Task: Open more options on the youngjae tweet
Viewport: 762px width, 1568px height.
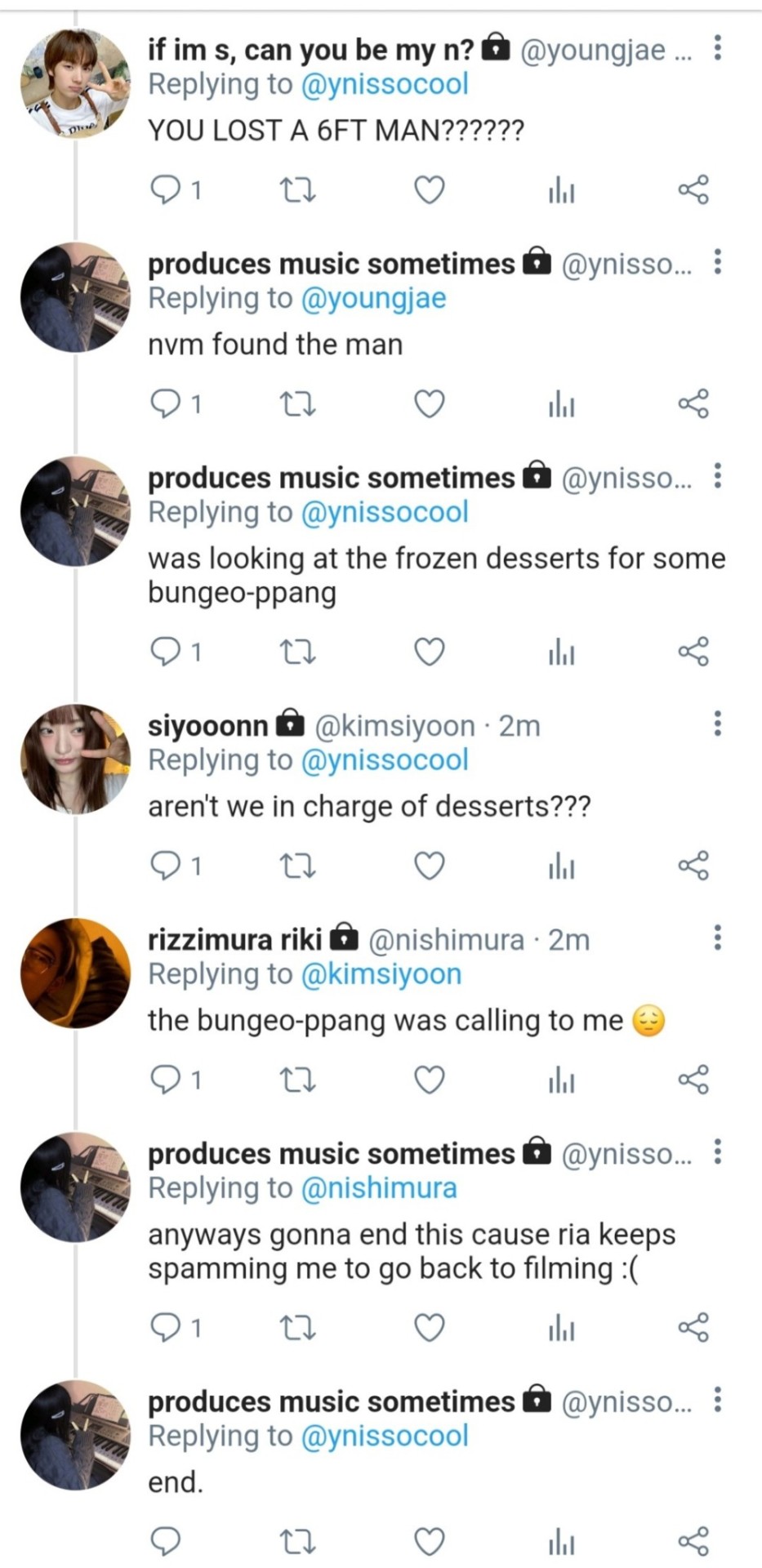Action: coord(717,49)
